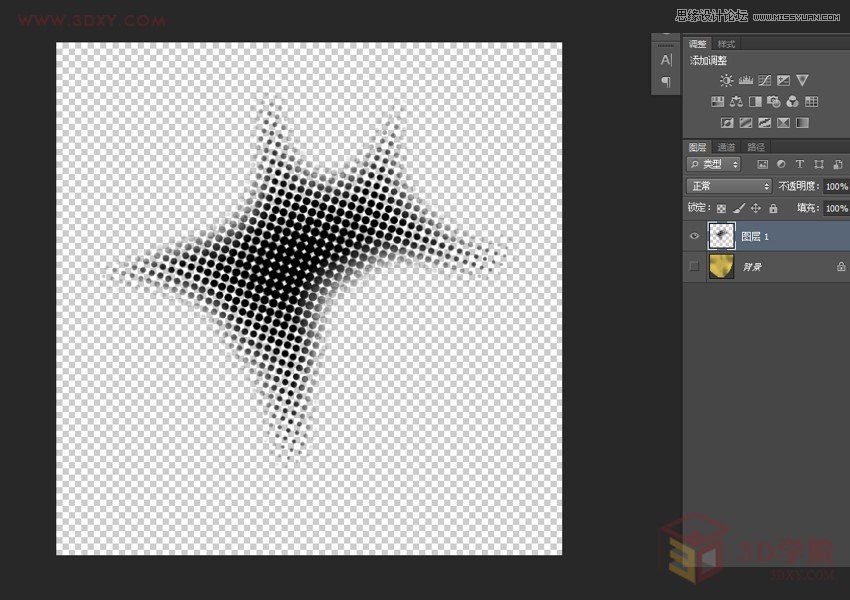Add Selective Color adjustment

coord(783,123)
